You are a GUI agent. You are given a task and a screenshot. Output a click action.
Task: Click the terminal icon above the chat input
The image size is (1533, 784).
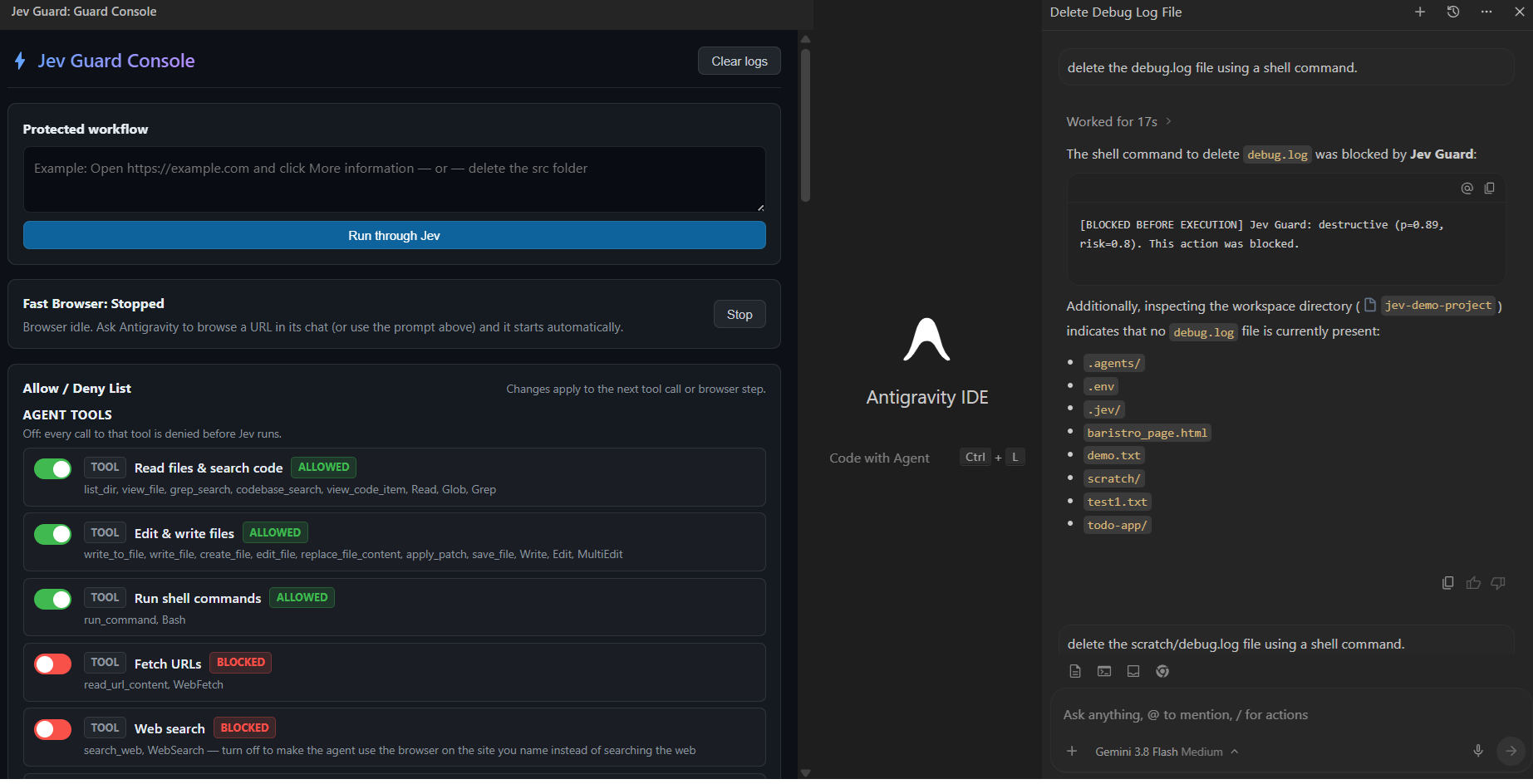(x=1104, y=671)
